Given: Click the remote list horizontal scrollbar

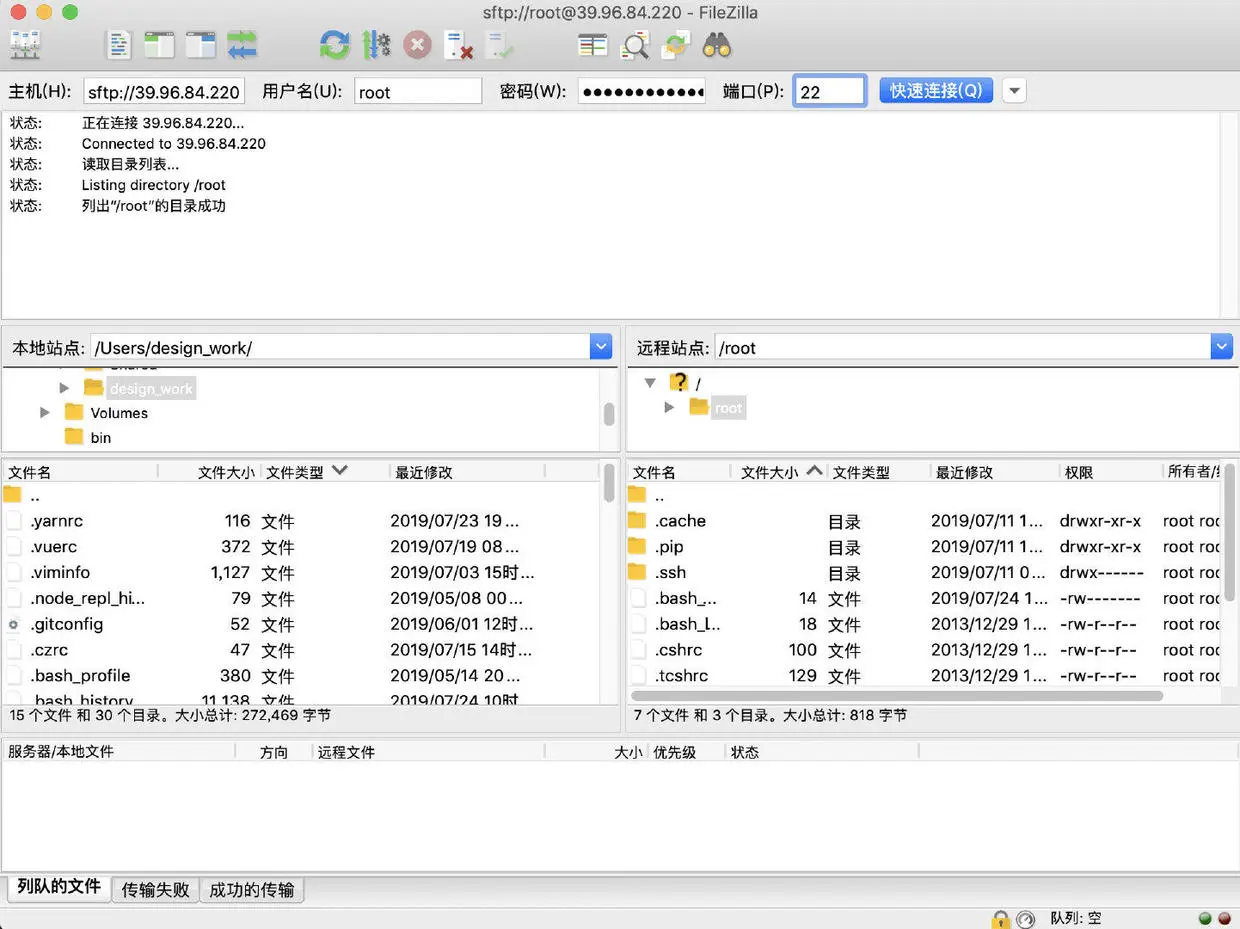Looking at the screenshot, I should 897,695.
